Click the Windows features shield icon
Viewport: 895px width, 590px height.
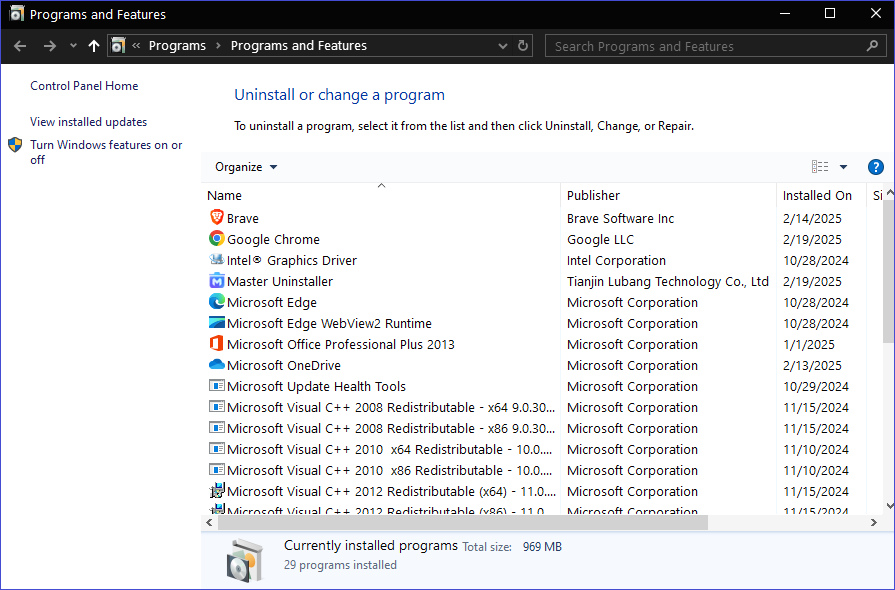click(15, 145)
